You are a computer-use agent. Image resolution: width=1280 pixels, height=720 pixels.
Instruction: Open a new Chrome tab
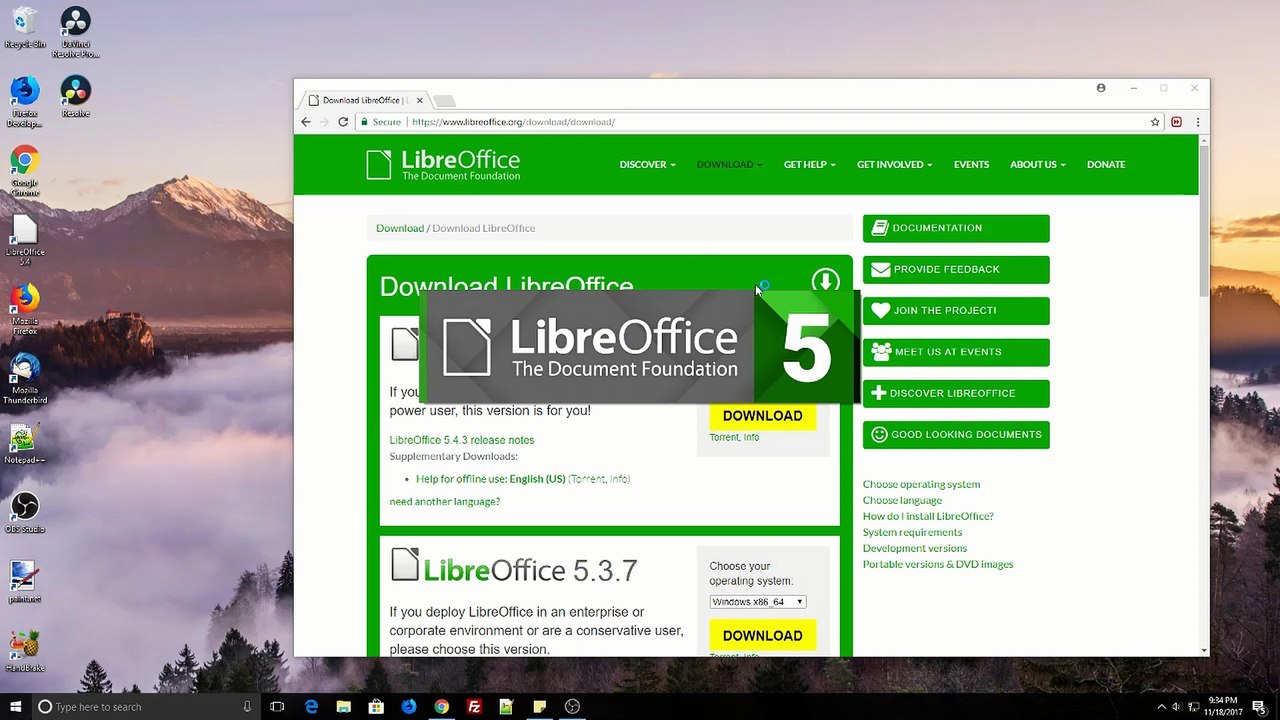[x=445, y=100]
